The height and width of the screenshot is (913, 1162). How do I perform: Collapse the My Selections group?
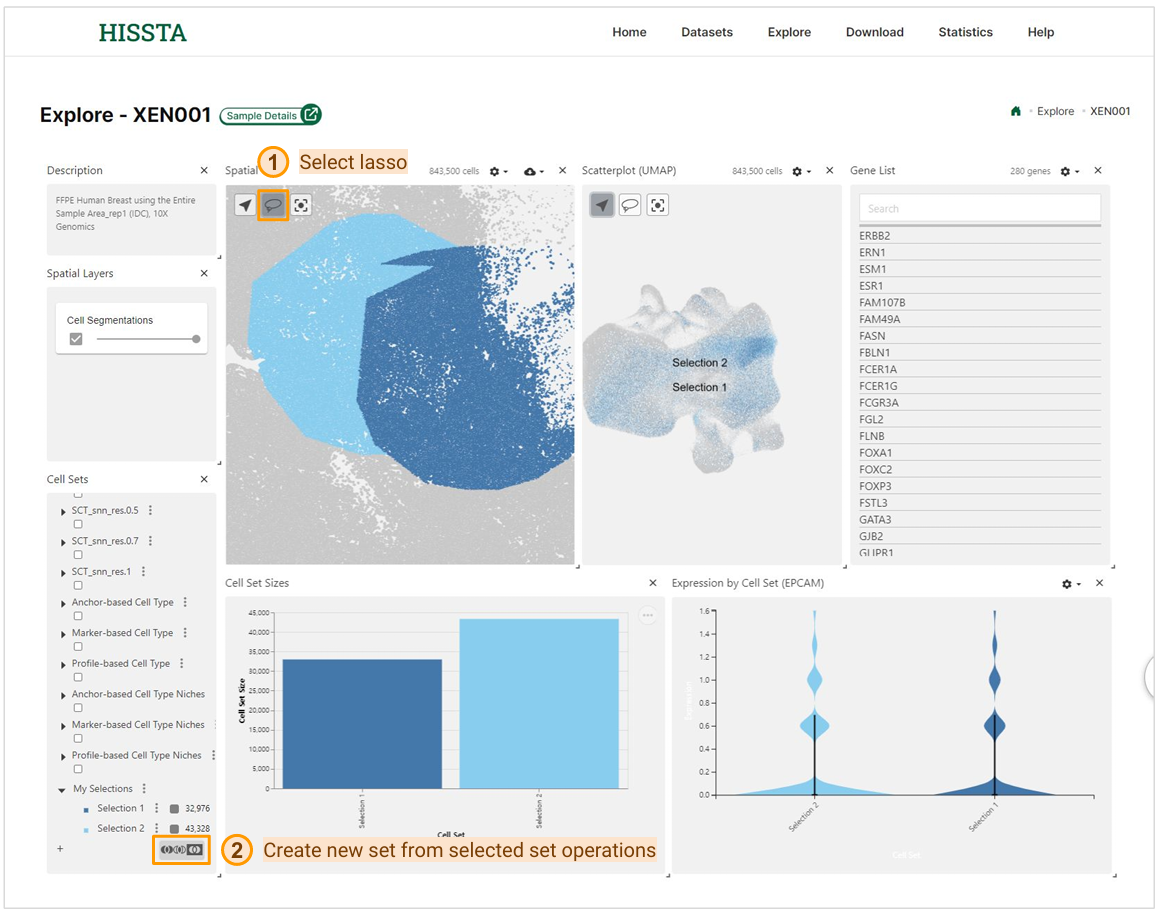pyautogui.click(x=63, y=790)
